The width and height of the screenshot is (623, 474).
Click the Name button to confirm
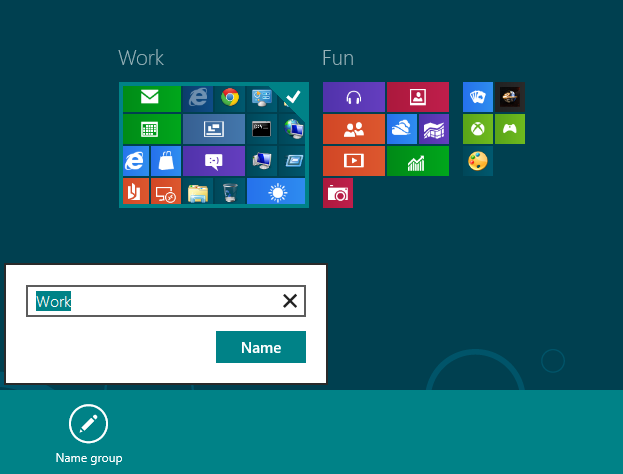point(260,348)
